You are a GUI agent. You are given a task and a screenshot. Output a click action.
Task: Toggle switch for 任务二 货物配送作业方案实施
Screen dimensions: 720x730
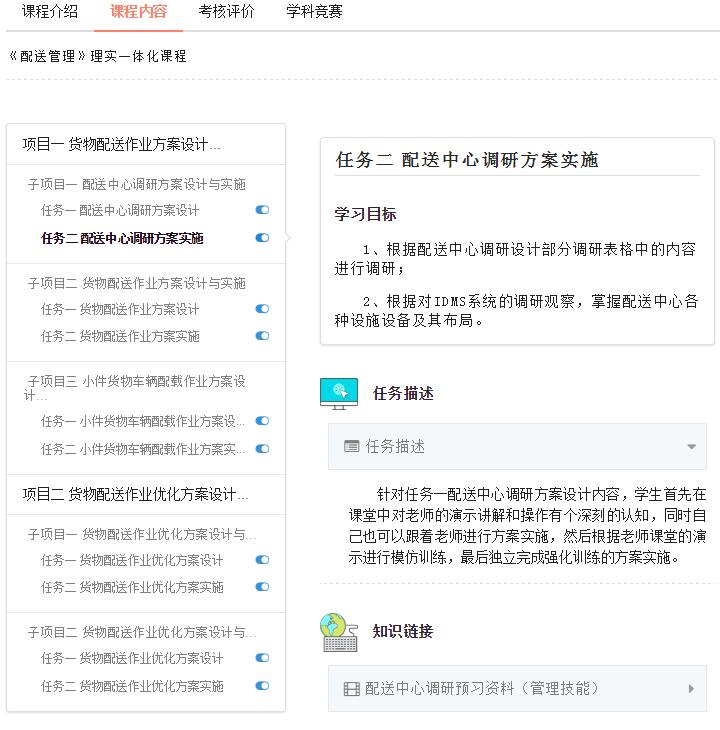click(x=262, y=336)
